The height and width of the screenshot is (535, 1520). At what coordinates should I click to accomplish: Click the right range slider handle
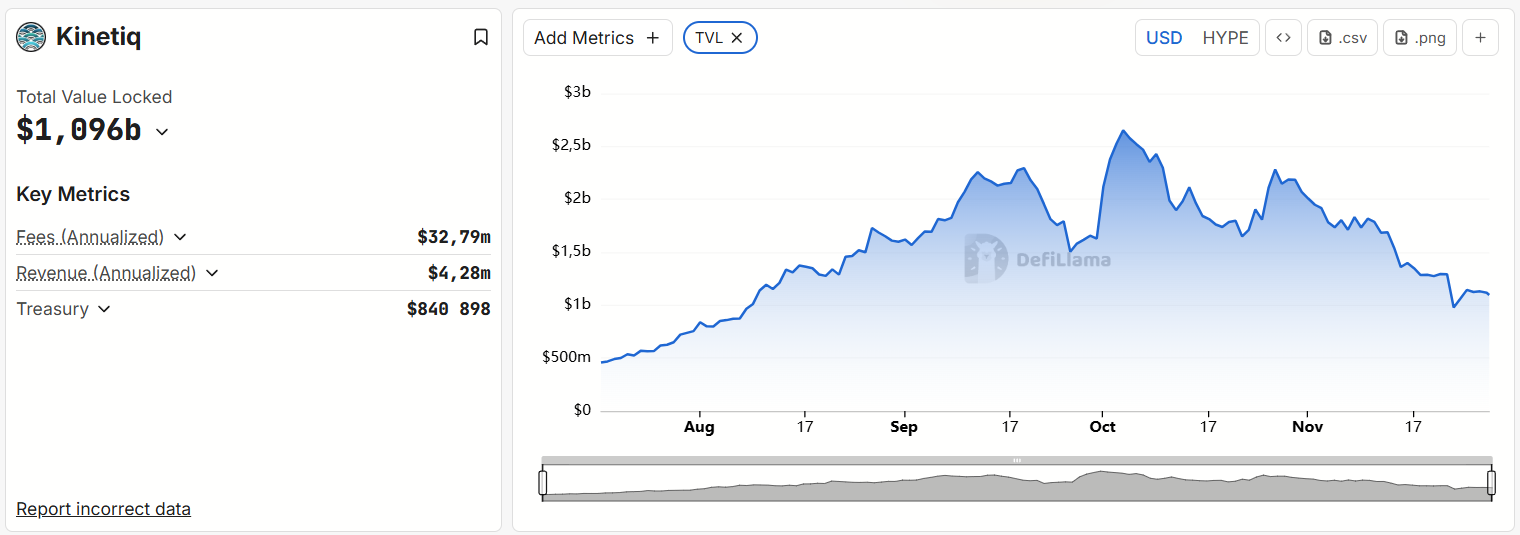[x=1491, y=483]
